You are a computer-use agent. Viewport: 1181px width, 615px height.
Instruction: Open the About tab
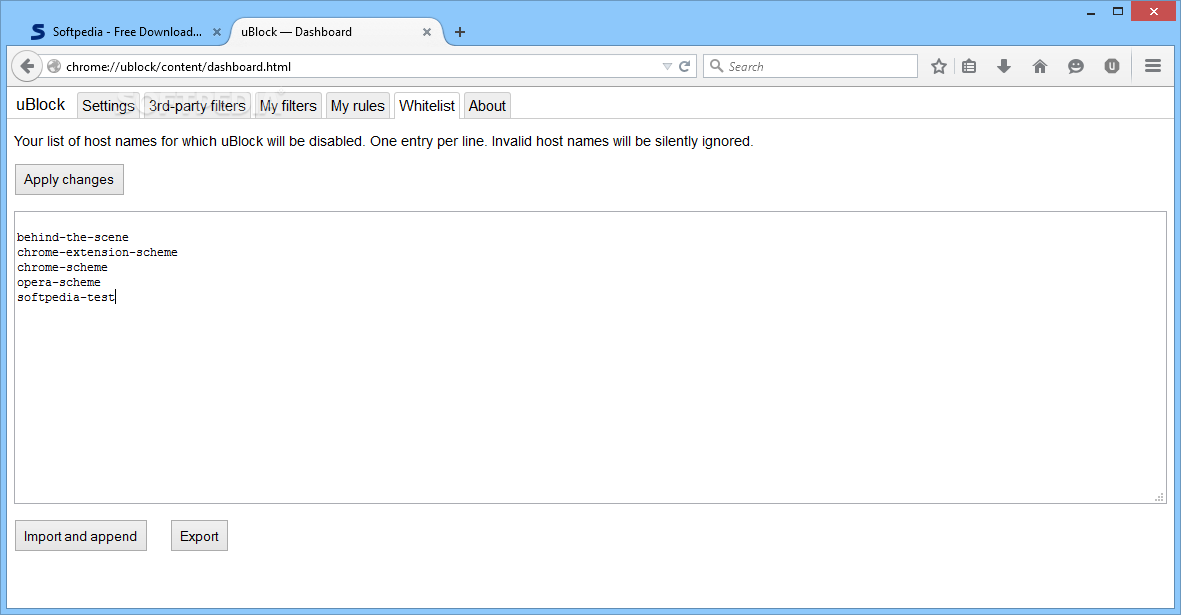pyautogui.click(x=487, y=106)
